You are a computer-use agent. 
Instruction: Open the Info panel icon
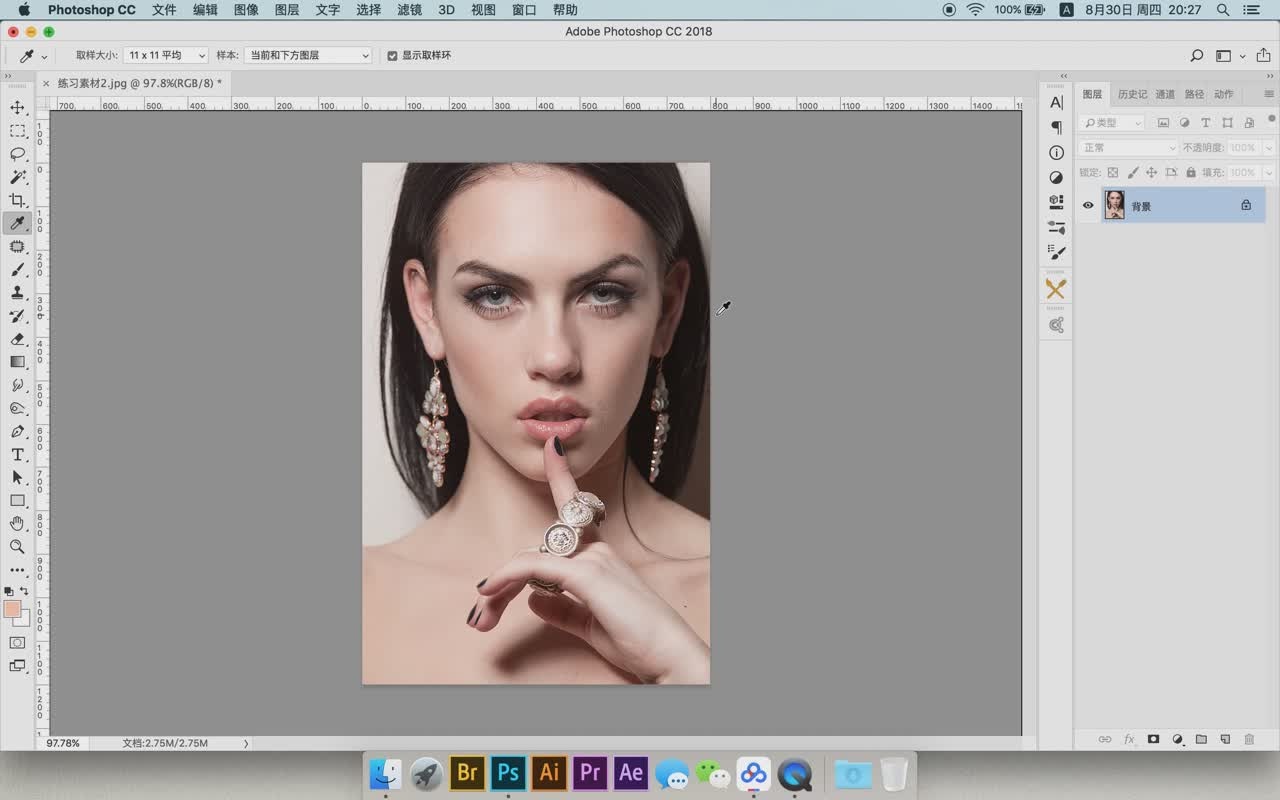pos(1056,152)
